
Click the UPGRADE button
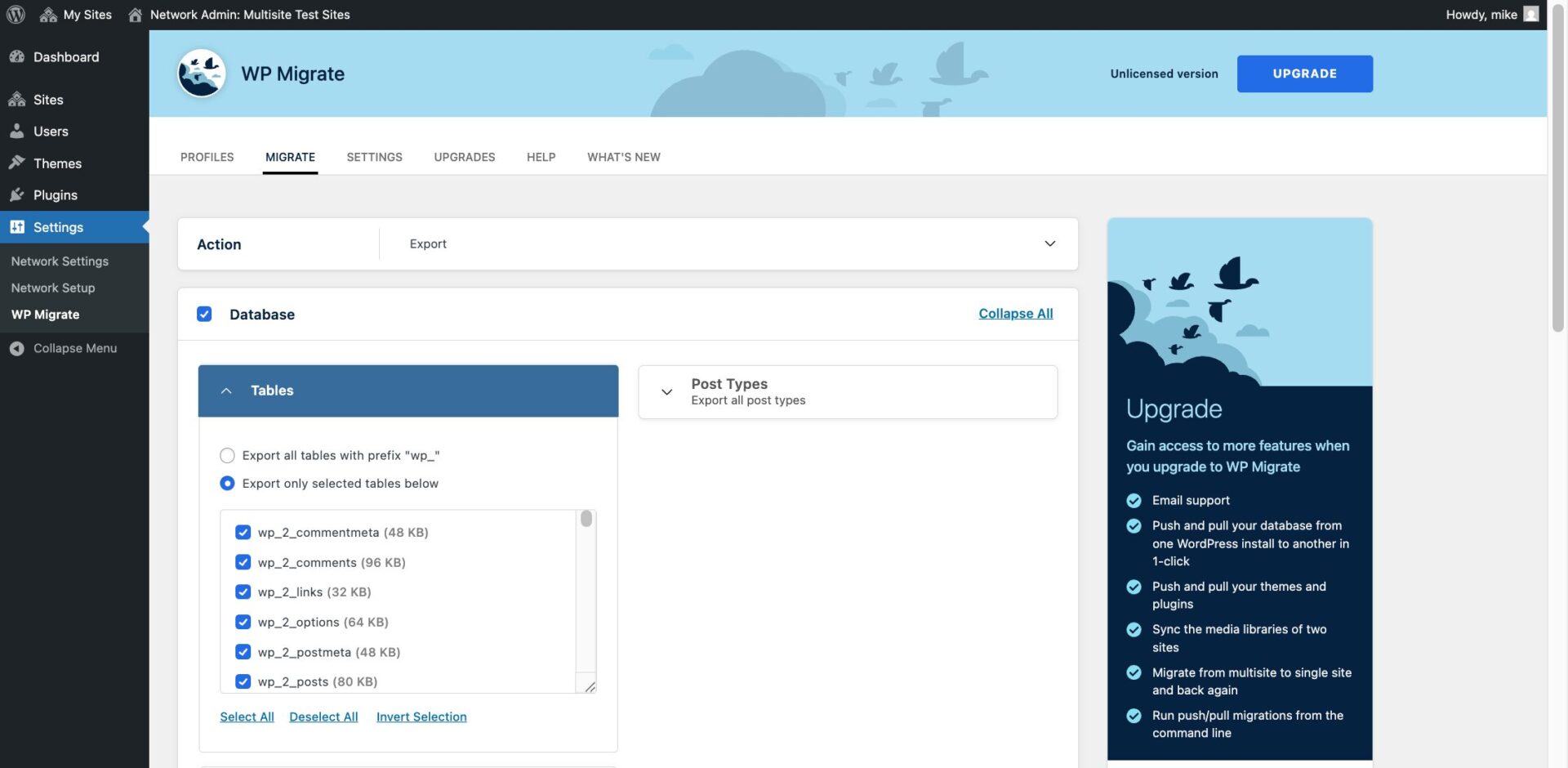pos(1304,73)
